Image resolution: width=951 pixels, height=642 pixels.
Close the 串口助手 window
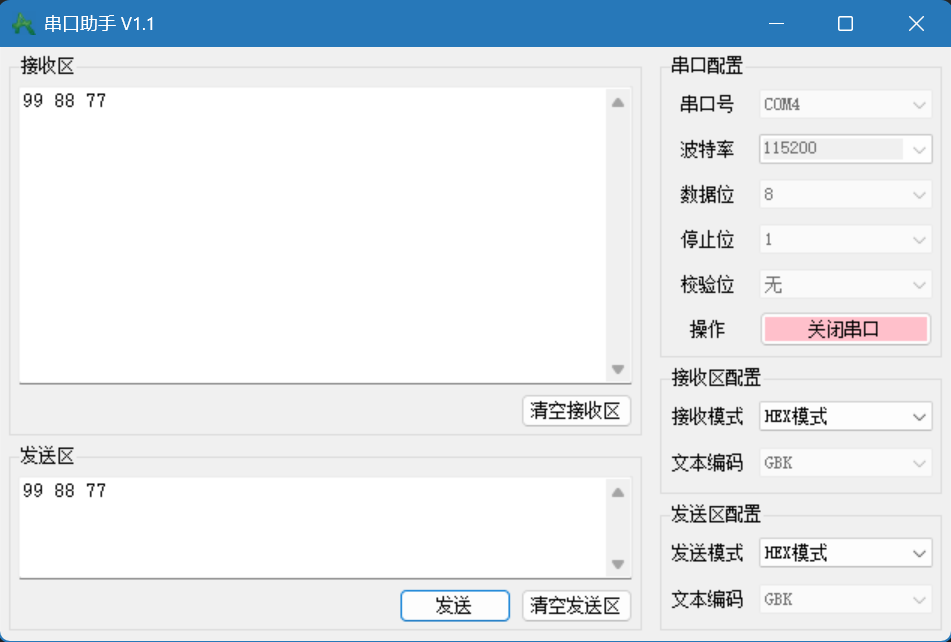916,24
